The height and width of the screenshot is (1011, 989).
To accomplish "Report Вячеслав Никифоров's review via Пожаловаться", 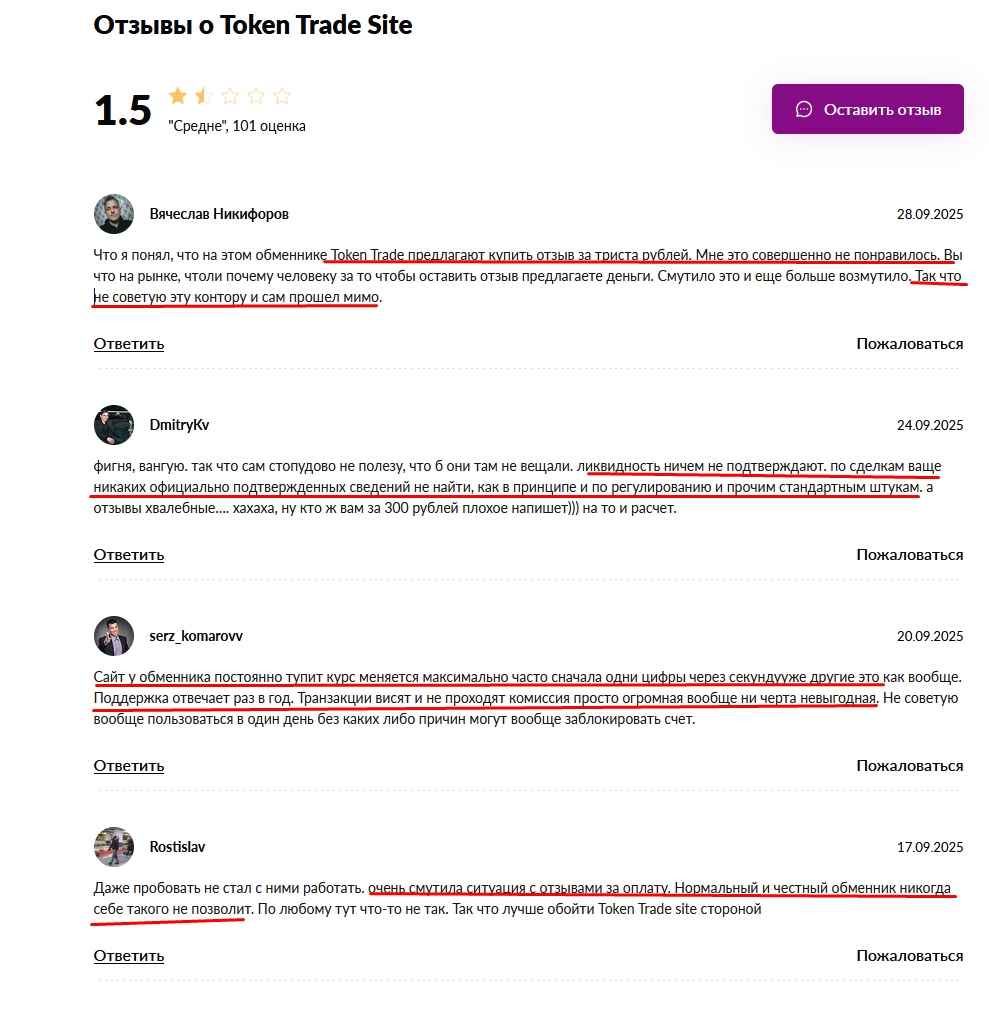I will (910, 344).
